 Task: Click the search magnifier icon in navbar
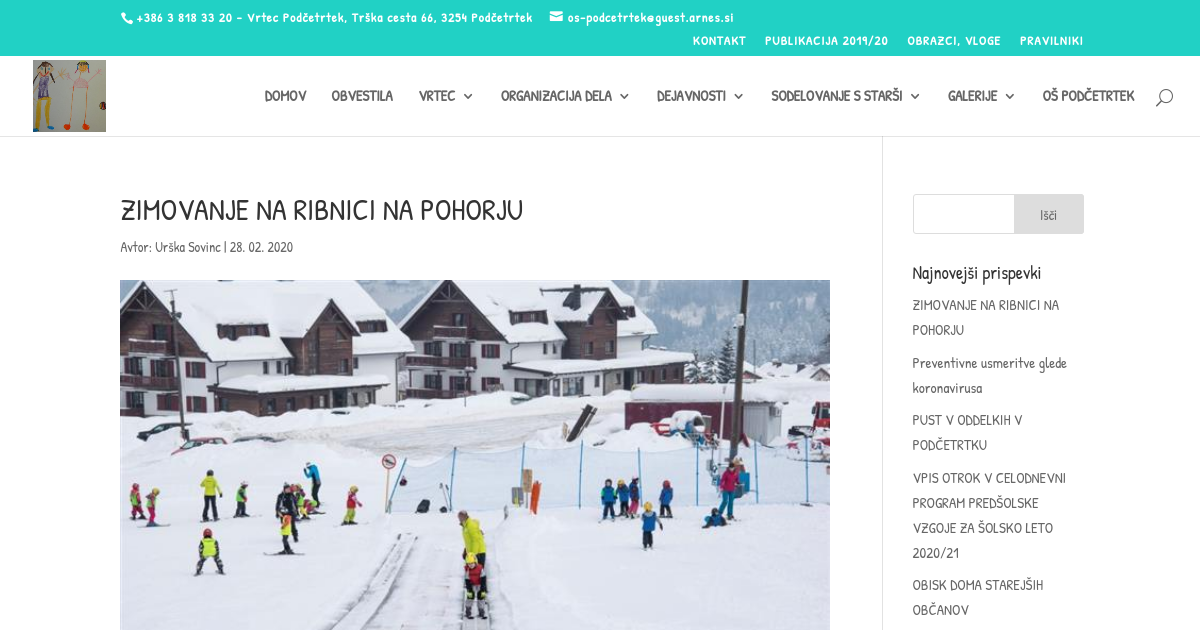pyautogui.click(x=1164, y=97)
